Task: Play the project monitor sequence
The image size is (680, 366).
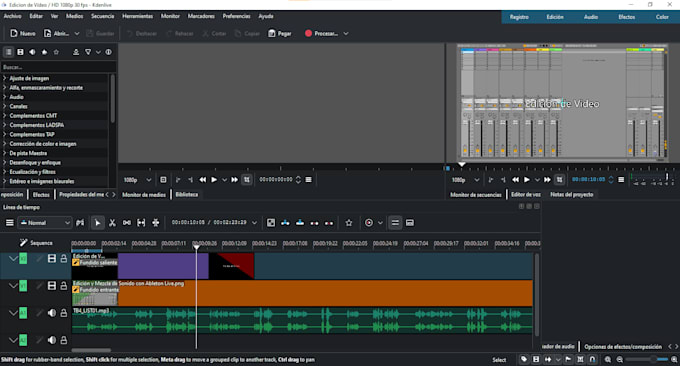Action: pos(527,180)
